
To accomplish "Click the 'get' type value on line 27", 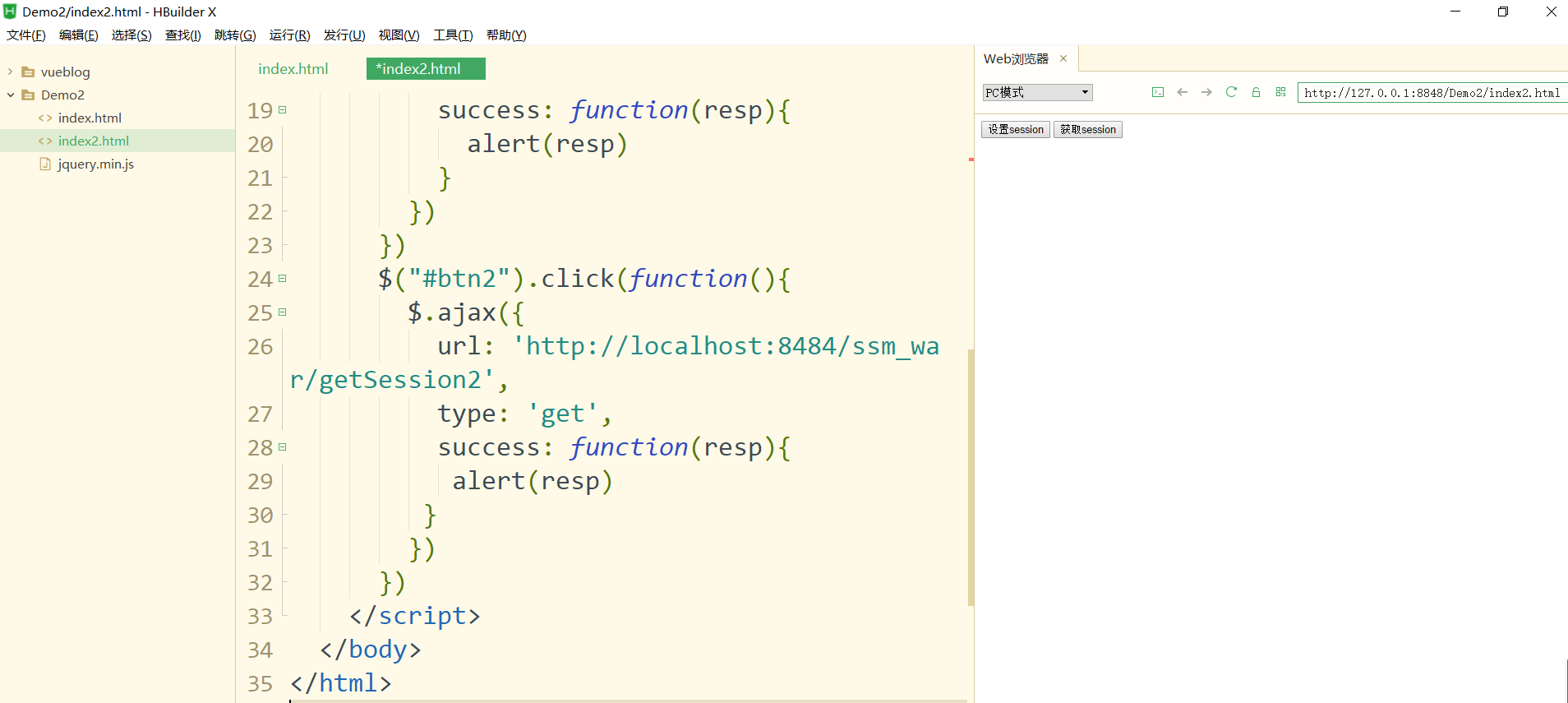I will pyautogui.click(x=562, y=414).
